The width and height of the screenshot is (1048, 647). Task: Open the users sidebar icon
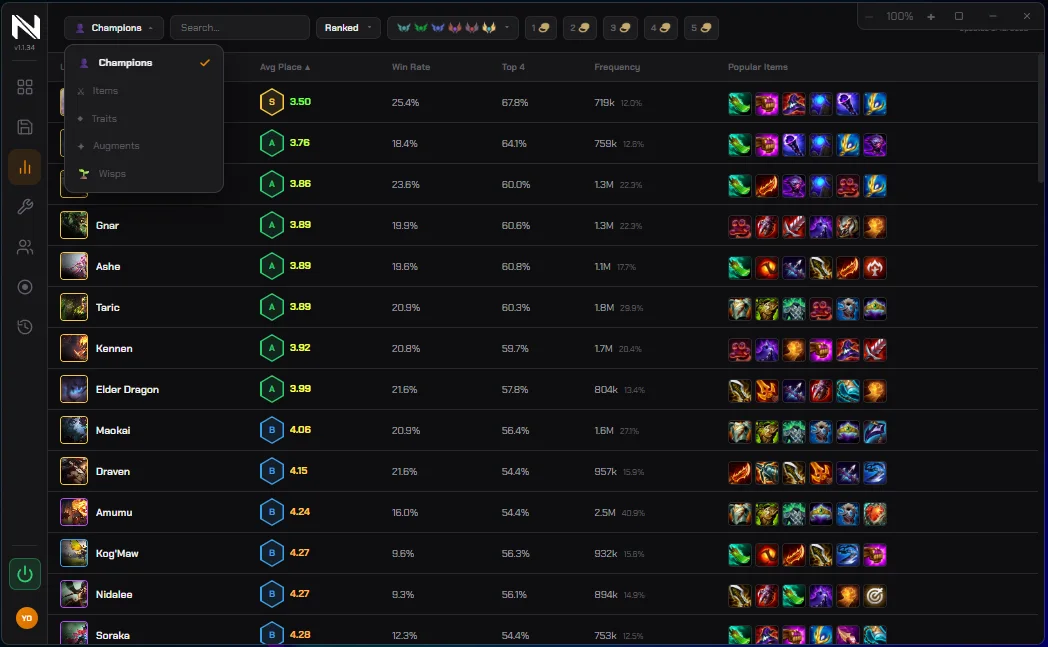point(25,247)
